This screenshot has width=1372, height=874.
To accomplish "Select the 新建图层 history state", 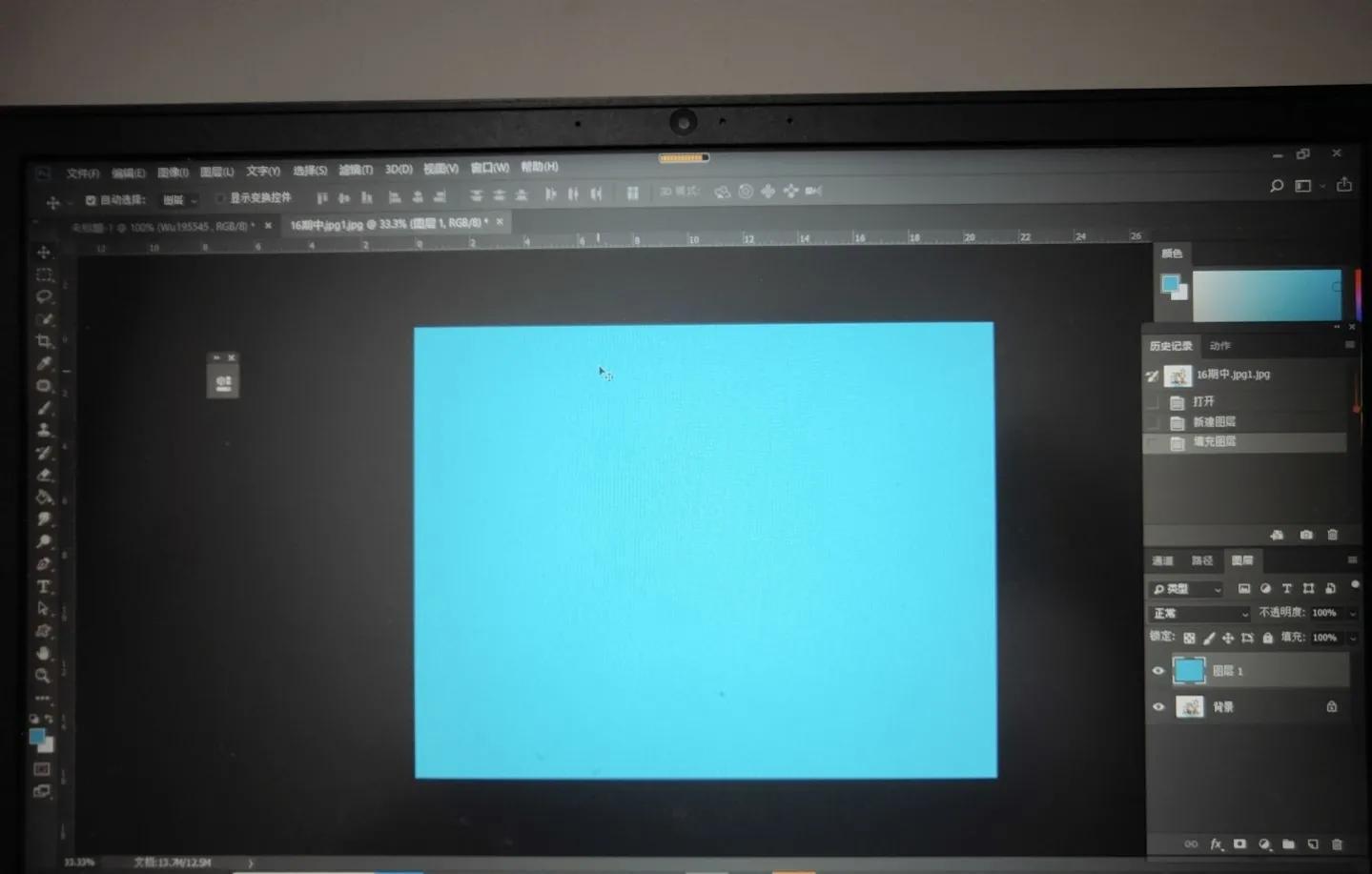I will (1214, 421).
